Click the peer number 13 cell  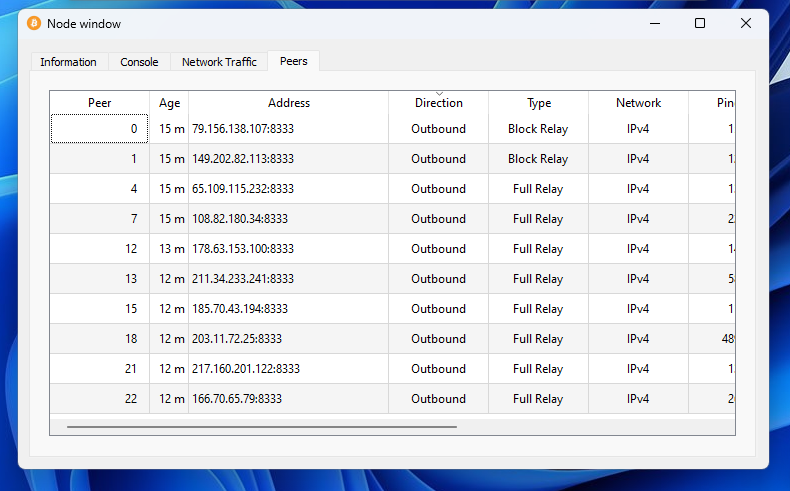(x=99, y=278)
